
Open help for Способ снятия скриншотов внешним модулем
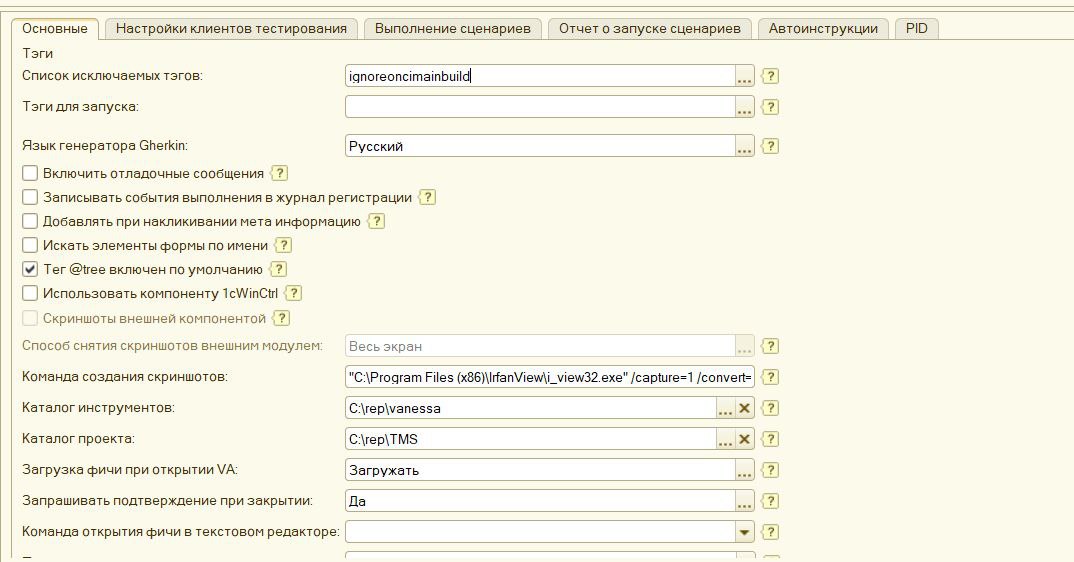pos(770,346)
